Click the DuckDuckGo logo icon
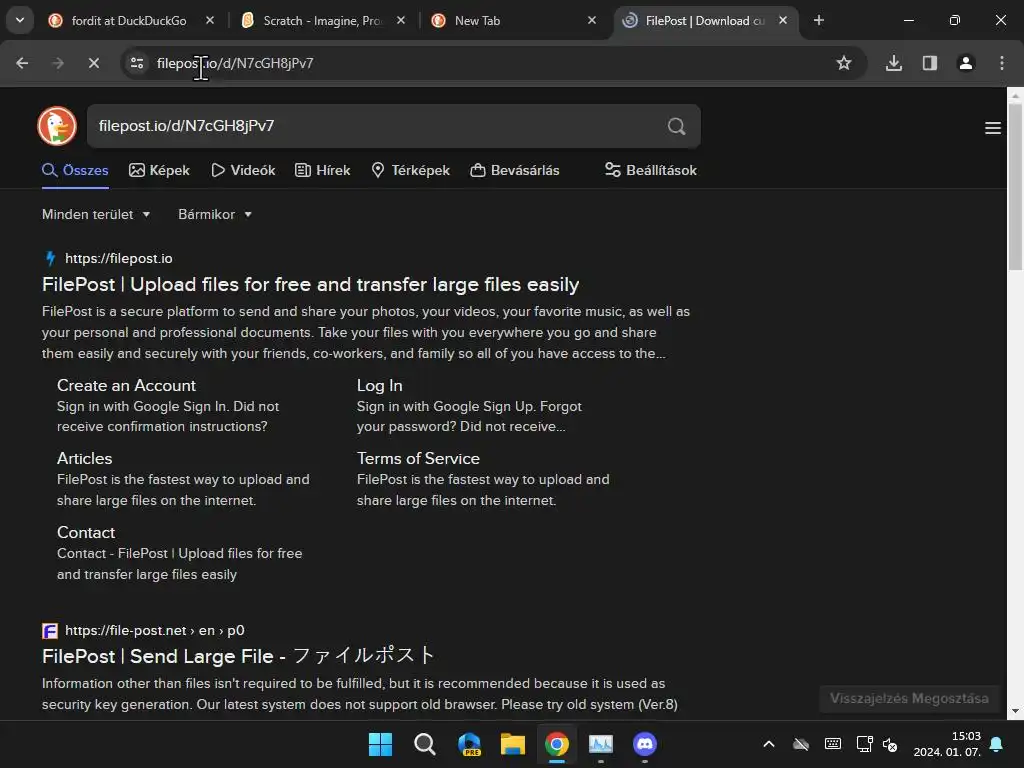The height and width of the screenshot is (768, 1024). click(x=57, y=126)
